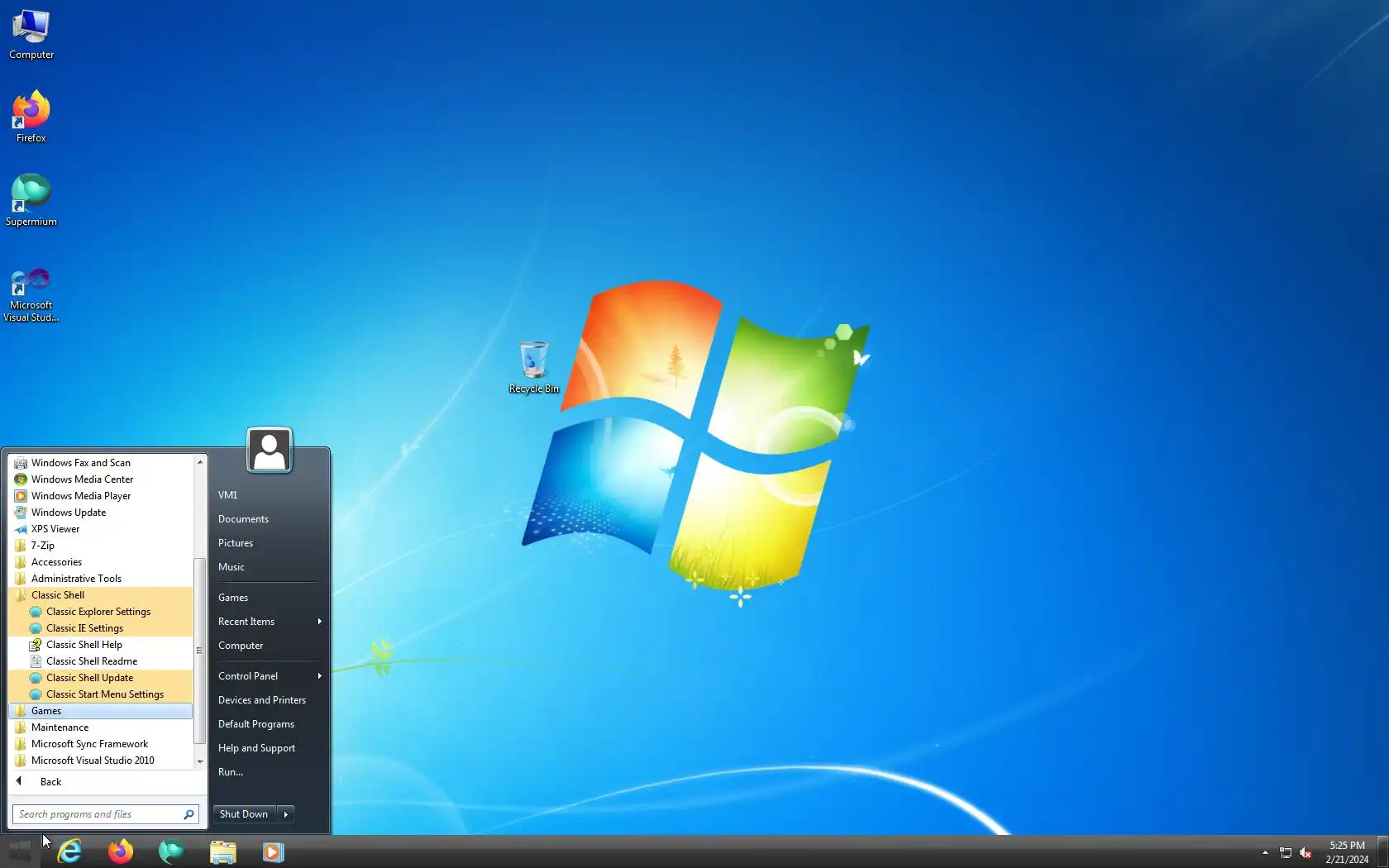Screen dimensions: 1389x868
Task: Open Classic Start Menu Settings
Action: point(101,694)
